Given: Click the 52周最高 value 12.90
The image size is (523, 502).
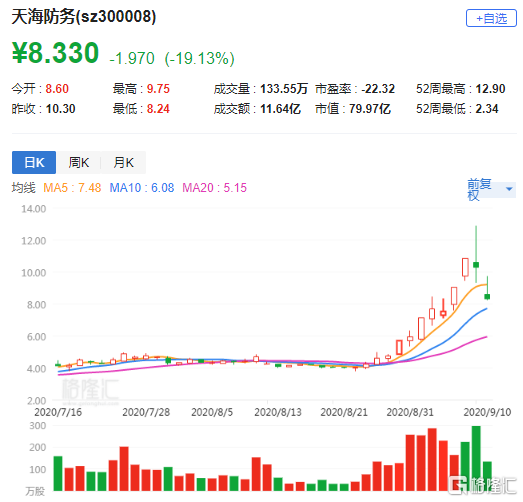Looking at the screenshot, I should [x=490, y=89].
